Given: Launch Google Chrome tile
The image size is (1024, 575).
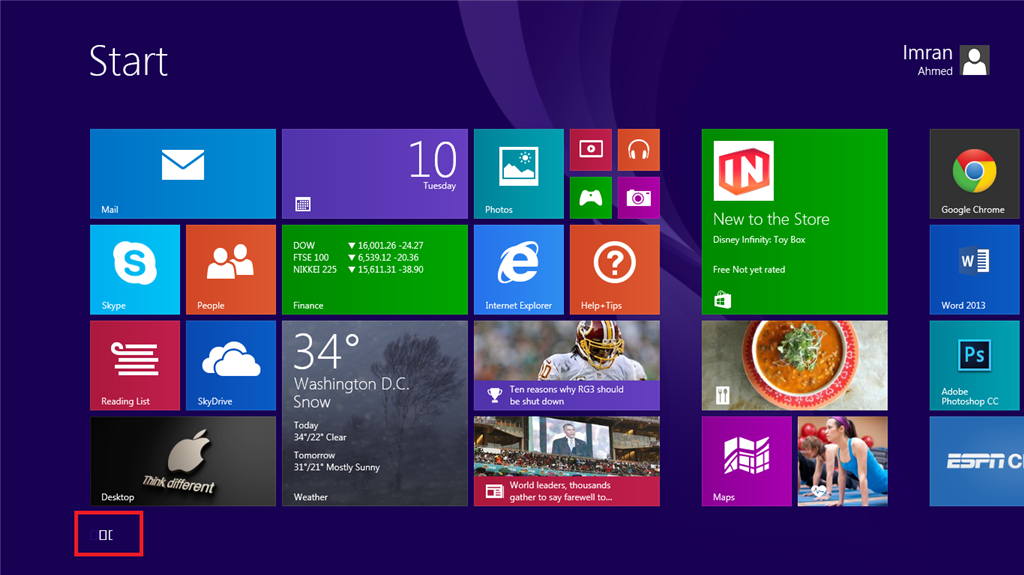Looking at the screenshot, I should coord(974,174).
